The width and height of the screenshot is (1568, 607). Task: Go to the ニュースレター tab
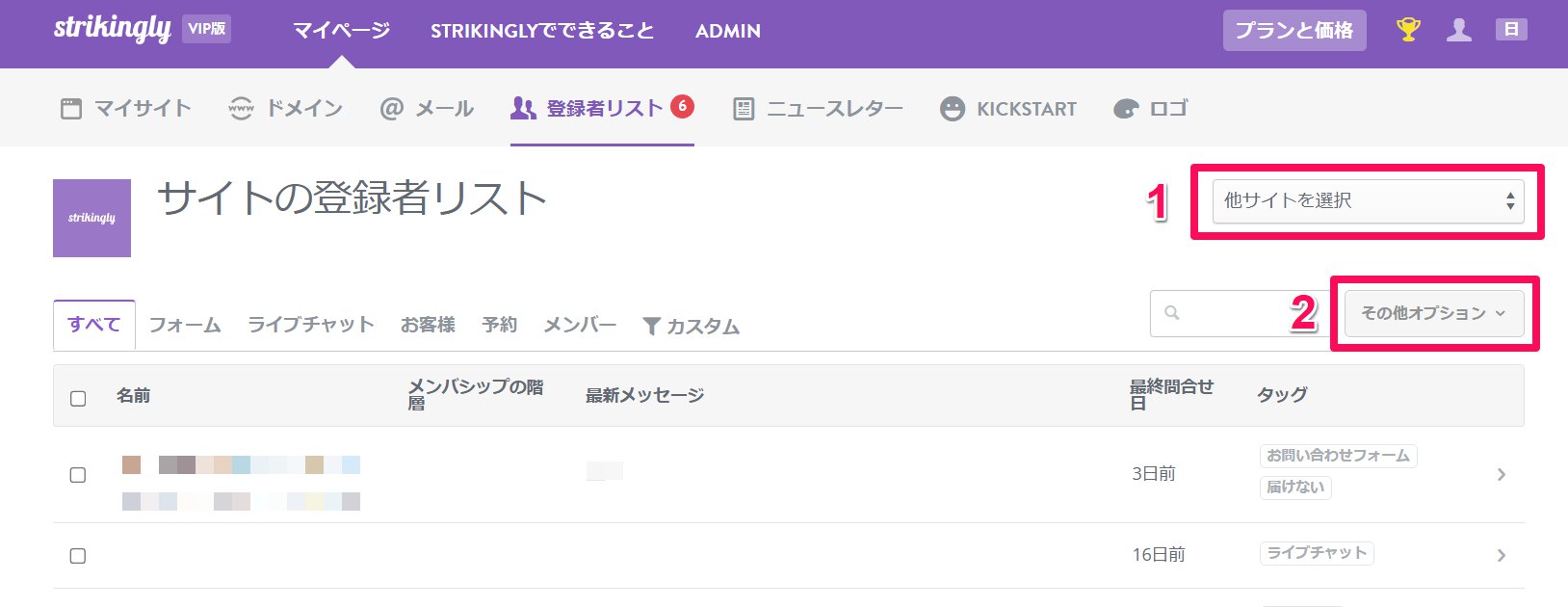pos(818,109)
